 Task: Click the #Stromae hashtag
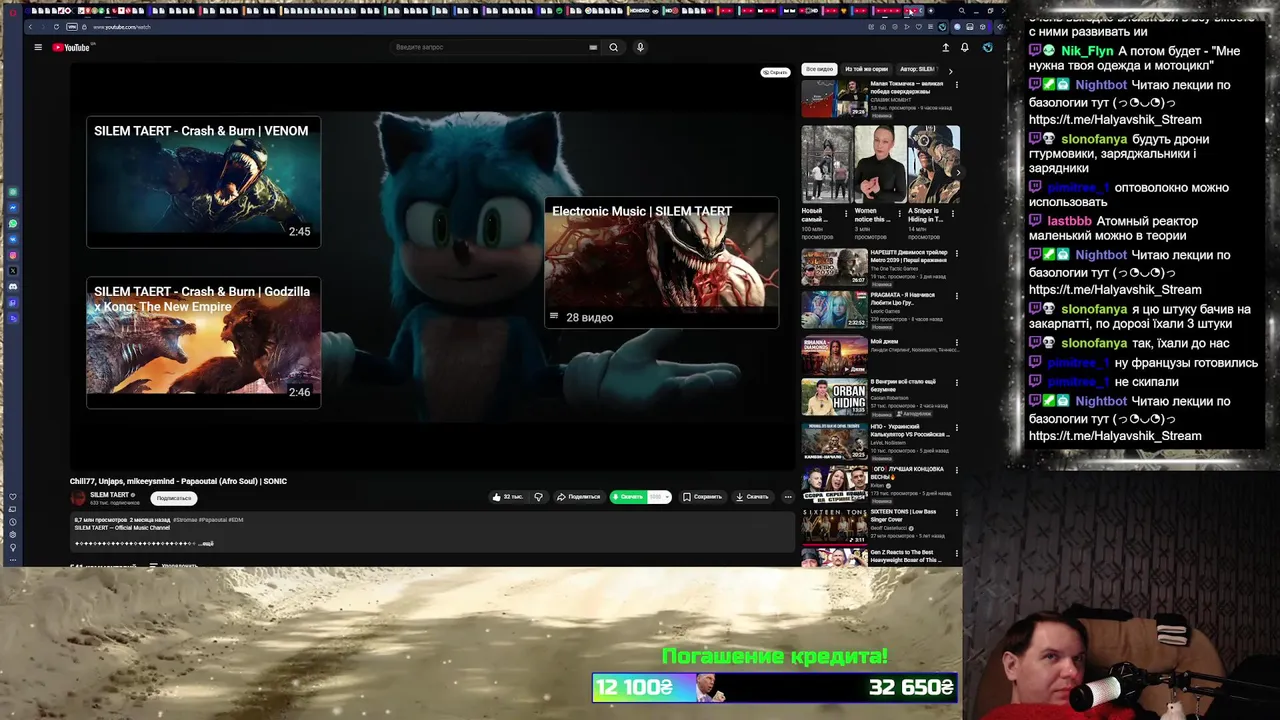(x=184, y=520)
